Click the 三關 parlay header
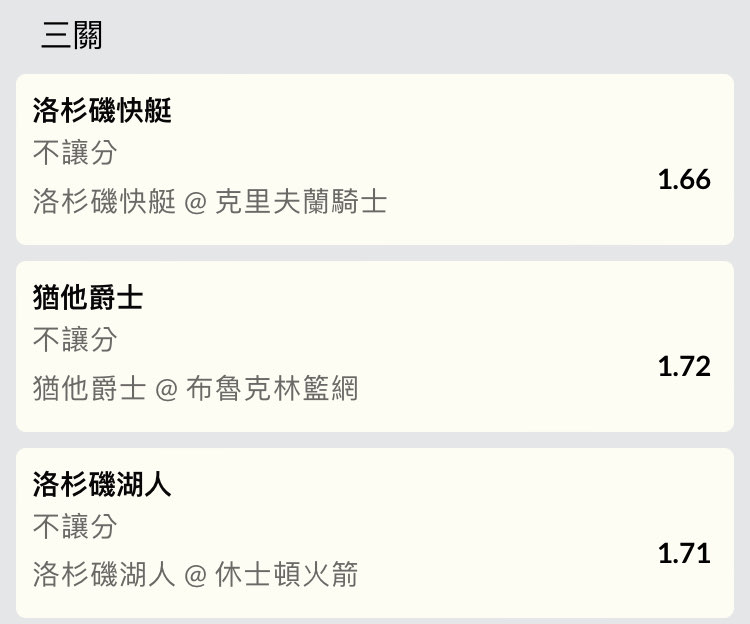The height and width of the screenshot is (624, 750). [x=71, y=36]
